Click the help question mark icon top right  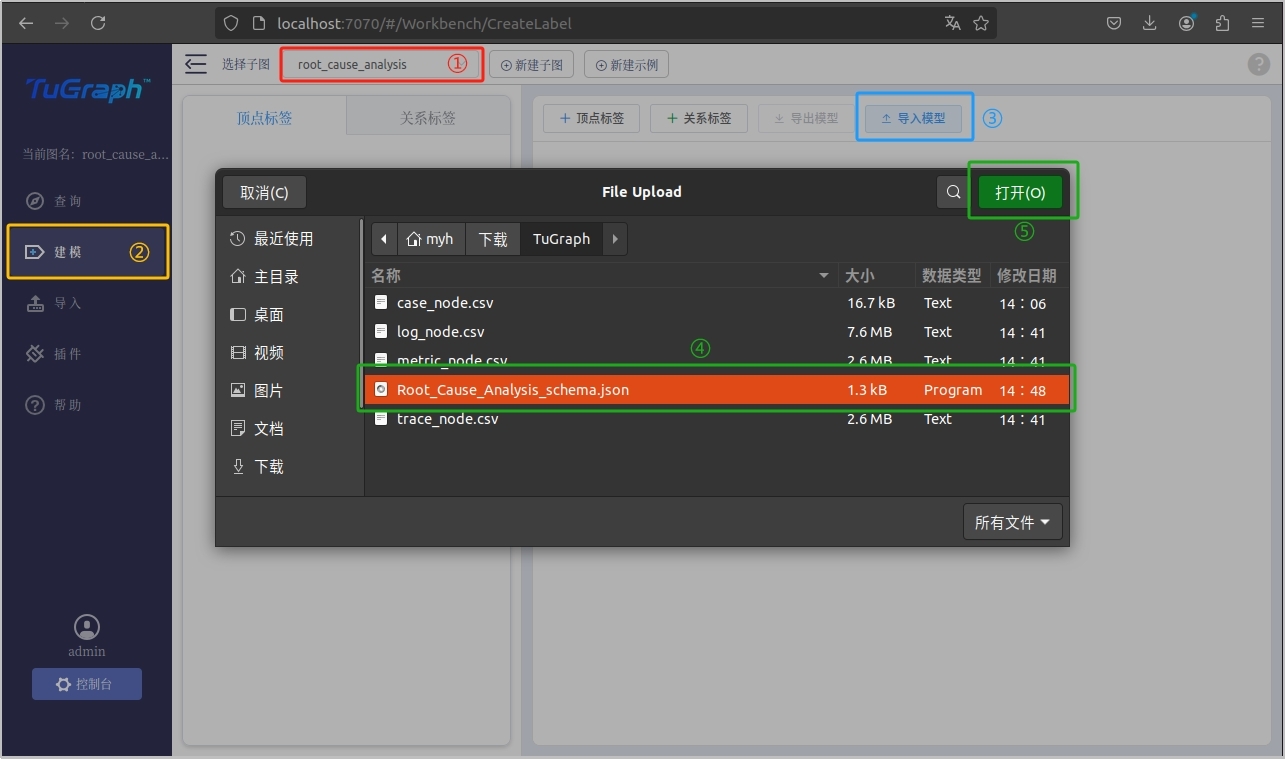1258,65
